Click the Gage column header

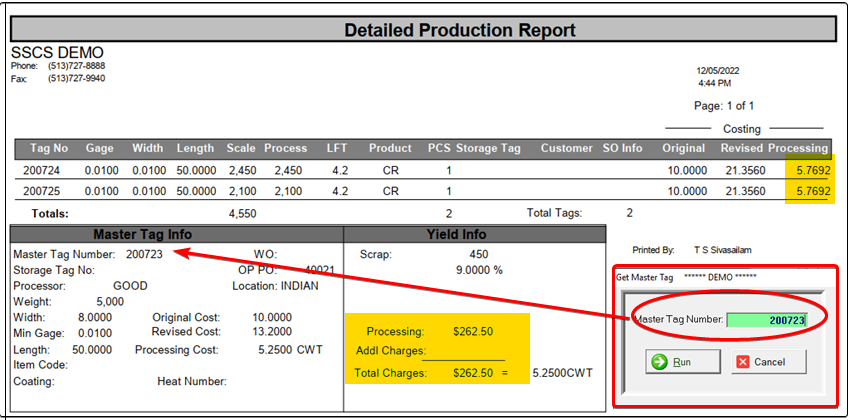point(100,148)
